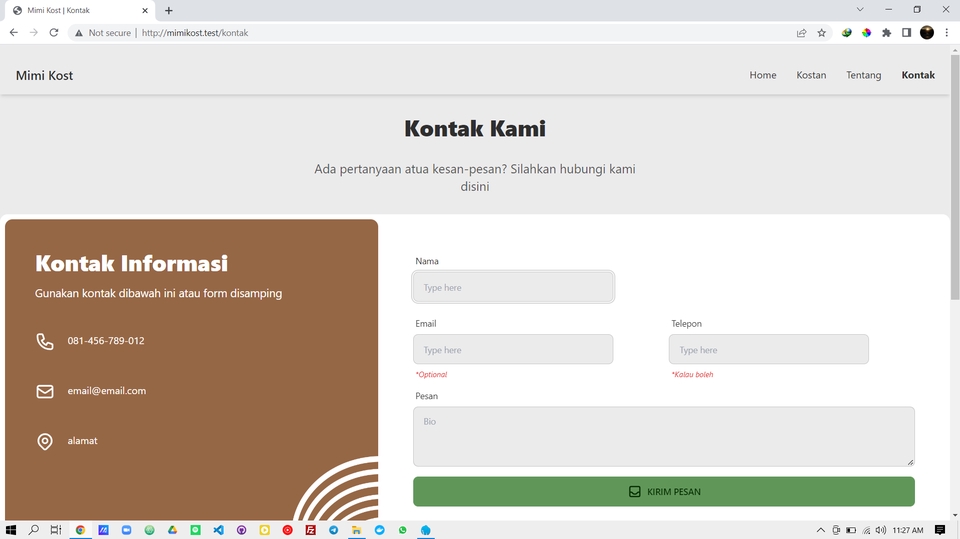Screen dimensions: 960x539
Task: Open Zoom from the taskbar
Action: coord(126,530)
